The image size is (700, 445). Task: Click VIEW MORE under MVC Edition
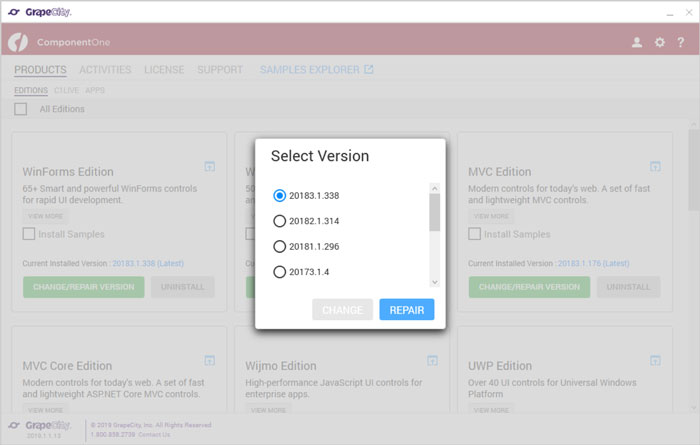(491, 216)
